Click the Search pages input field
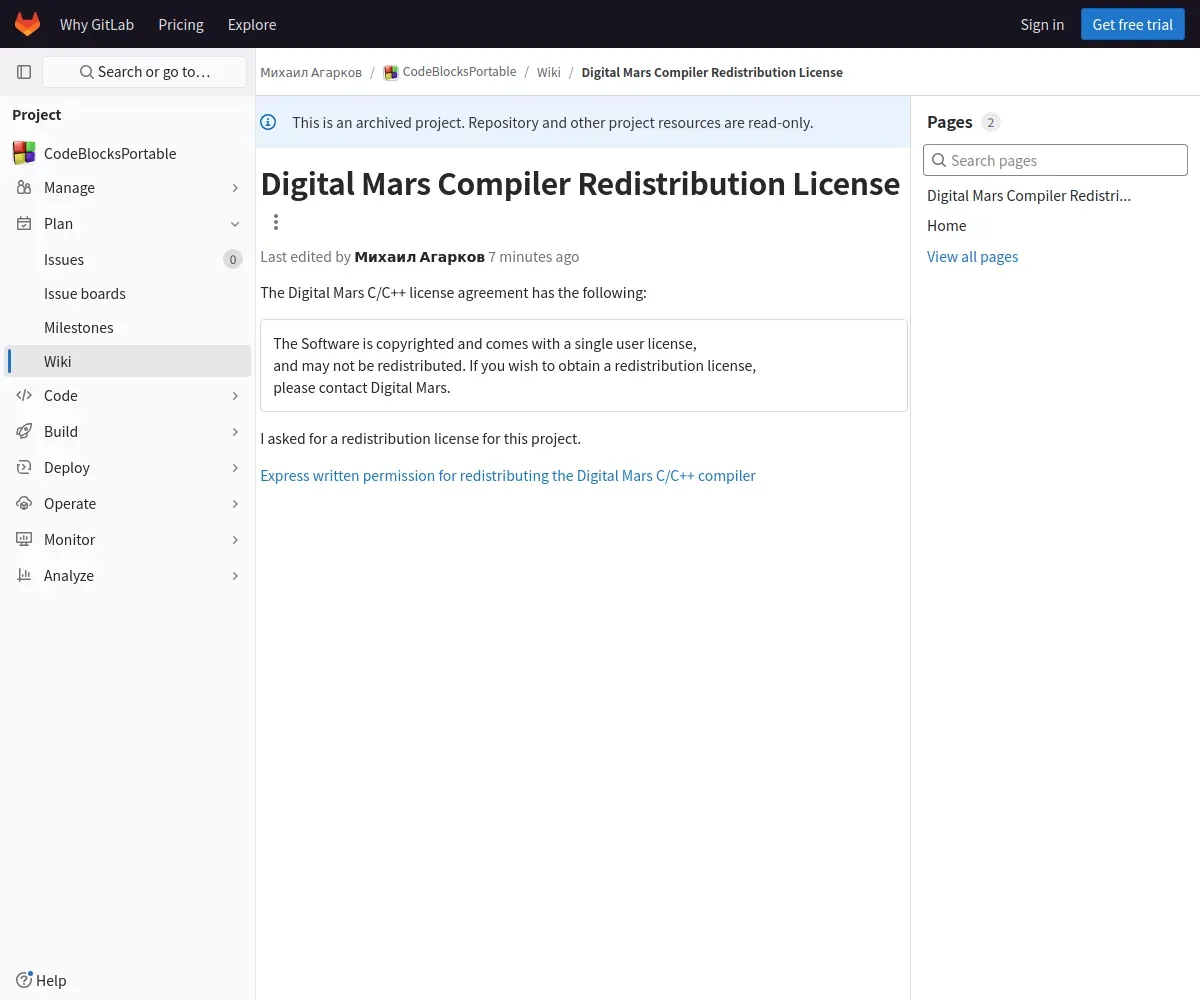This screenshot has height=1000, width=1200. pyautogui.click(x=1055, y=160)
